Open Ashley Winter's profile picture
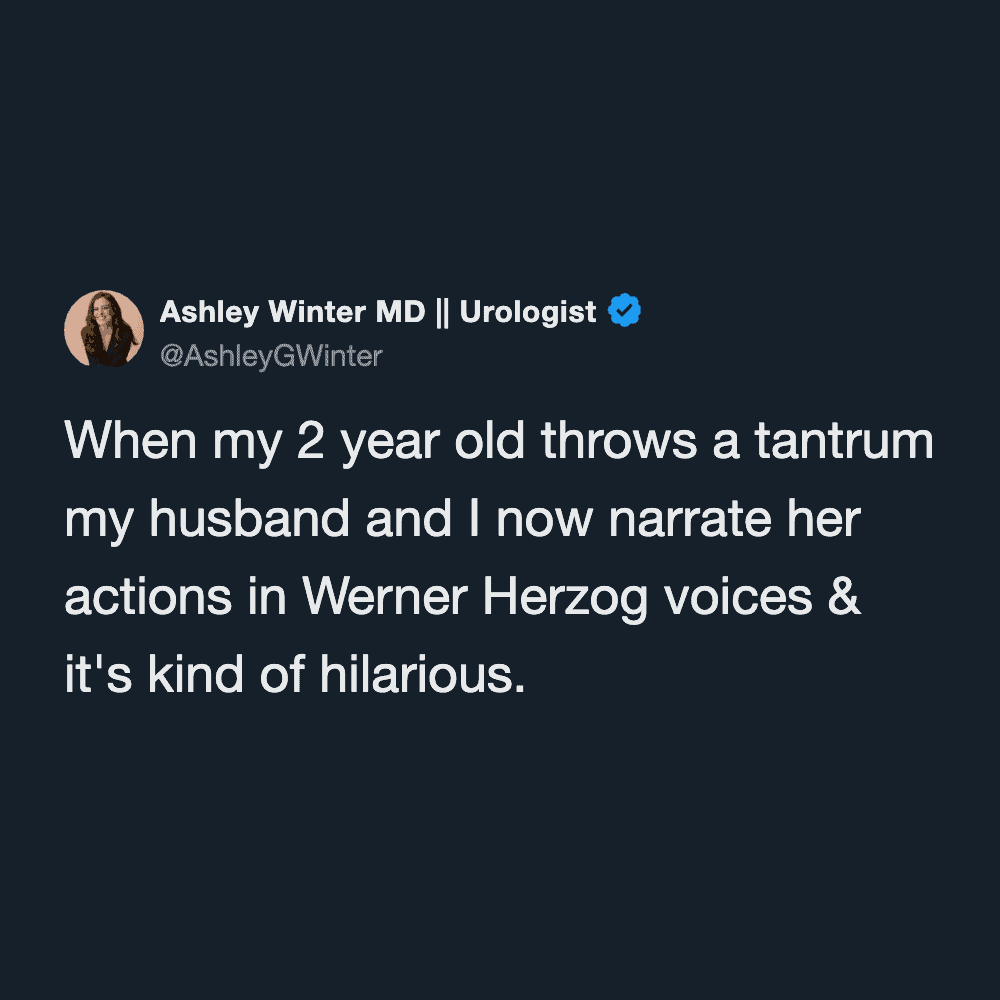Image resolution: width=1000 pixels, height=1000 pixels. [x=104, y=329]
